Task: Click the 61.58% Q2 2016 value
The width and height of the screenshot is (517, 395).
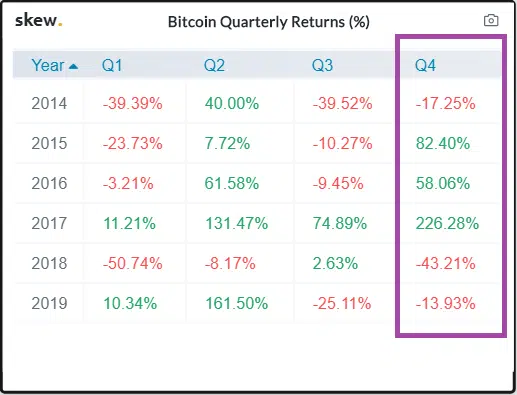Action: tap(232, 183)
